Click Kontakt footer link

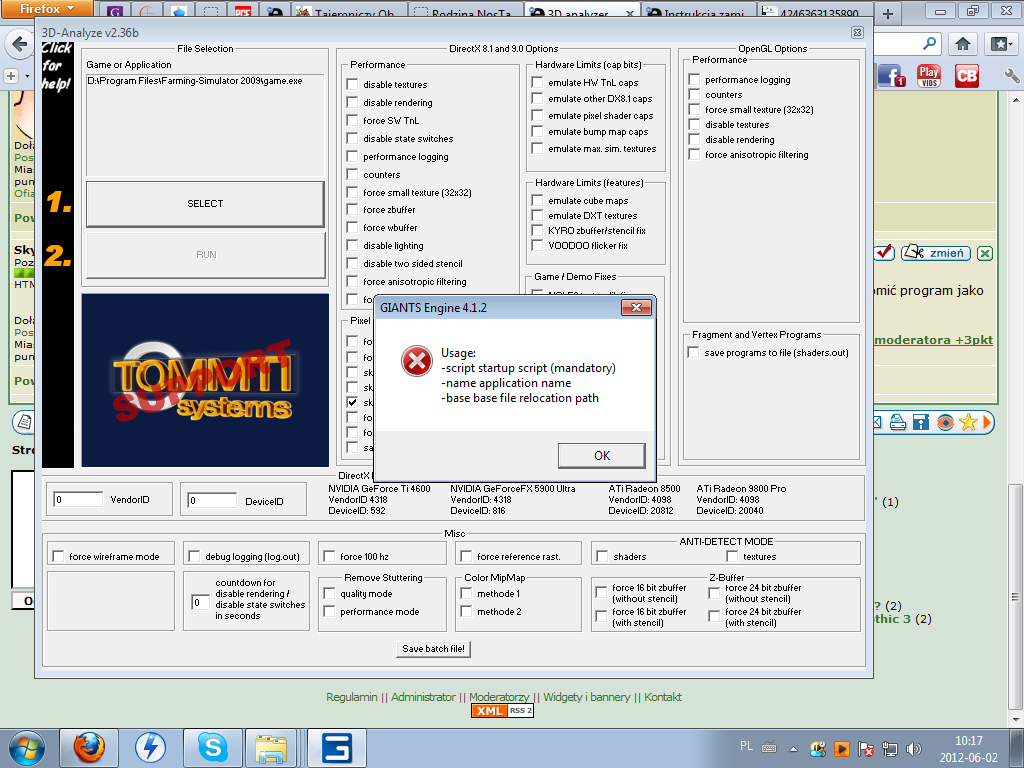point(663,697)
